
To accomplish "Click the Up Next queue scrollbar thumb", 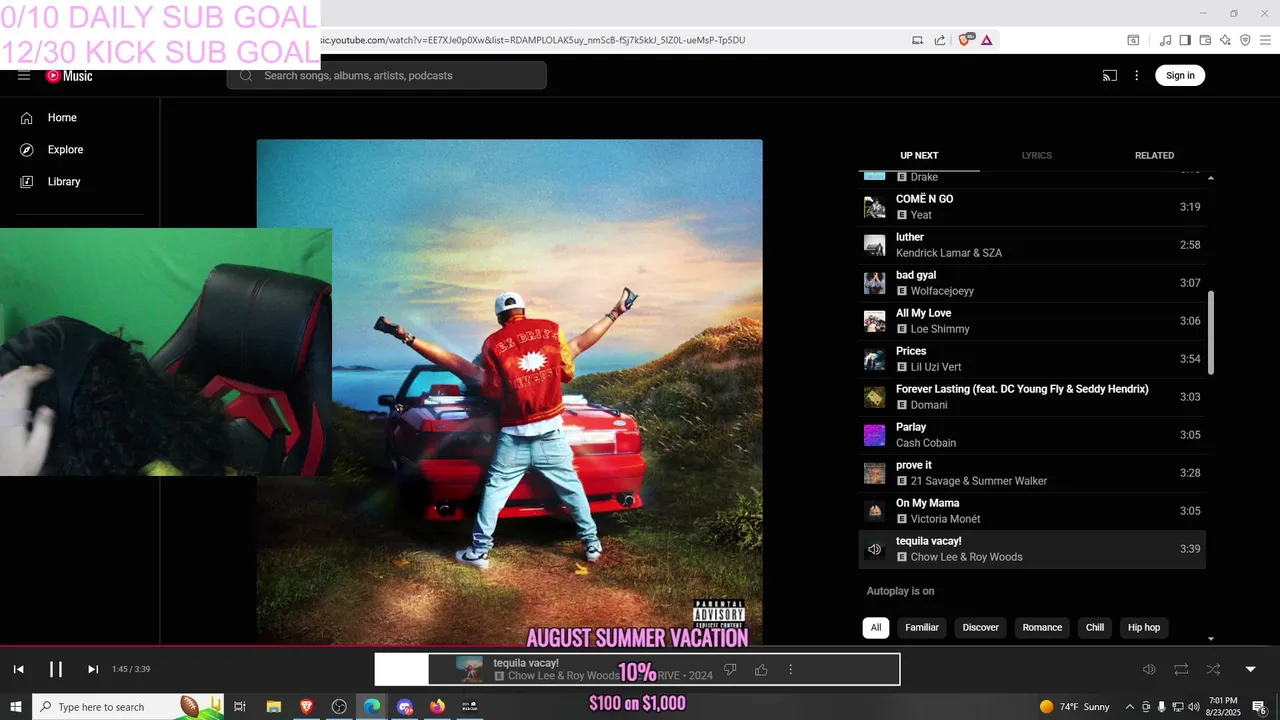I will (x=1211, y=333).
